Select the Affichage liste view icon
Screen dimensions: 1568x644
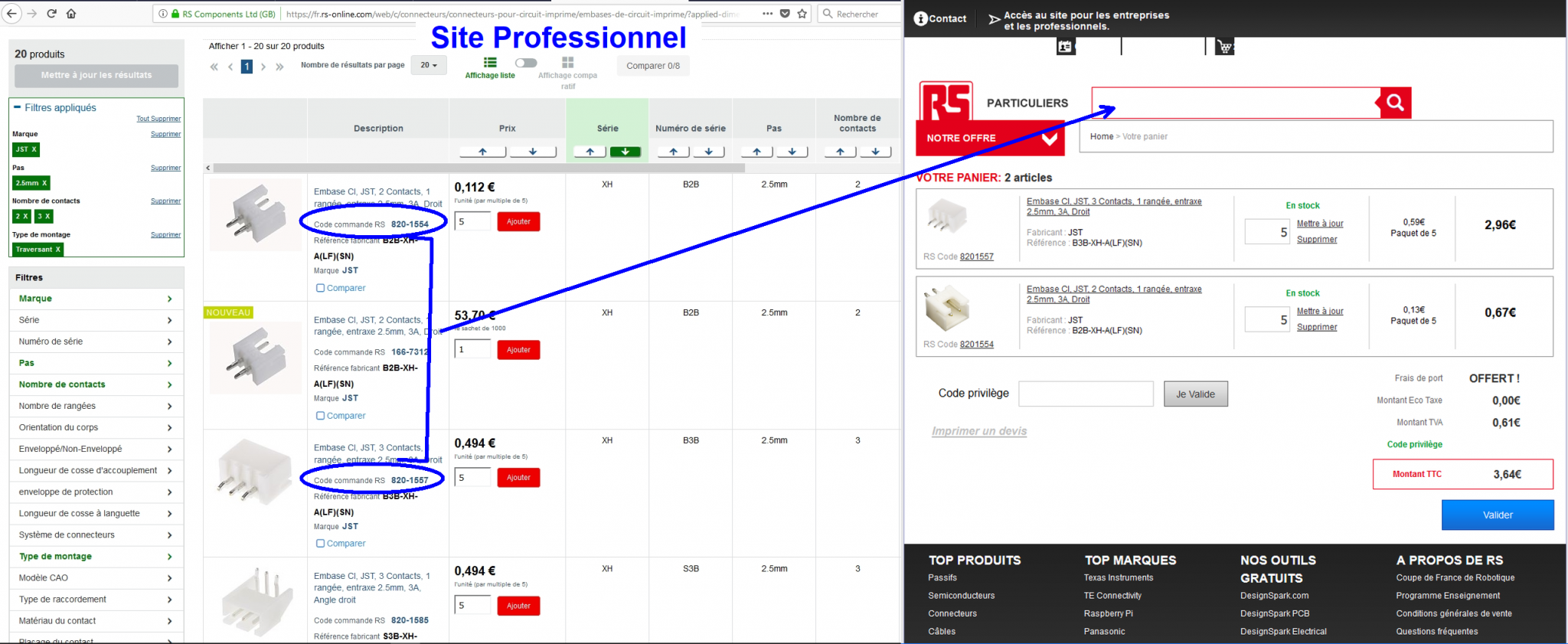click(490, 63)
